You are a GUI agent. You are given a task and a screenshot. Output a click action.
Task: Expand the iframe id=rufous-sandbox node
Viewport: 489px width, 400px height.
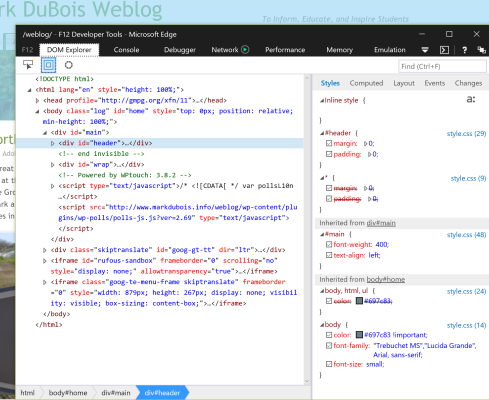pos(45,260)
